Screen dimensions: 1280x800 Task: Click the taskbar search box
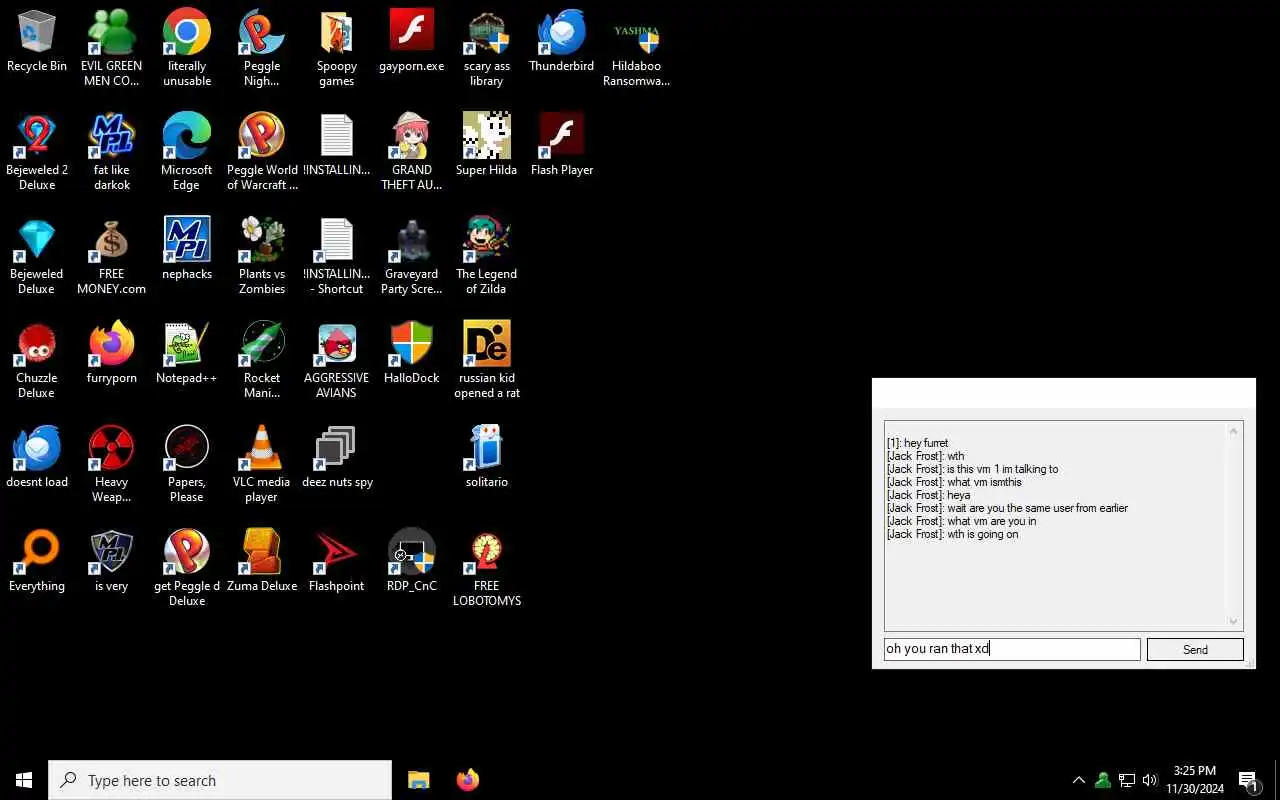(x=220, y=780)
